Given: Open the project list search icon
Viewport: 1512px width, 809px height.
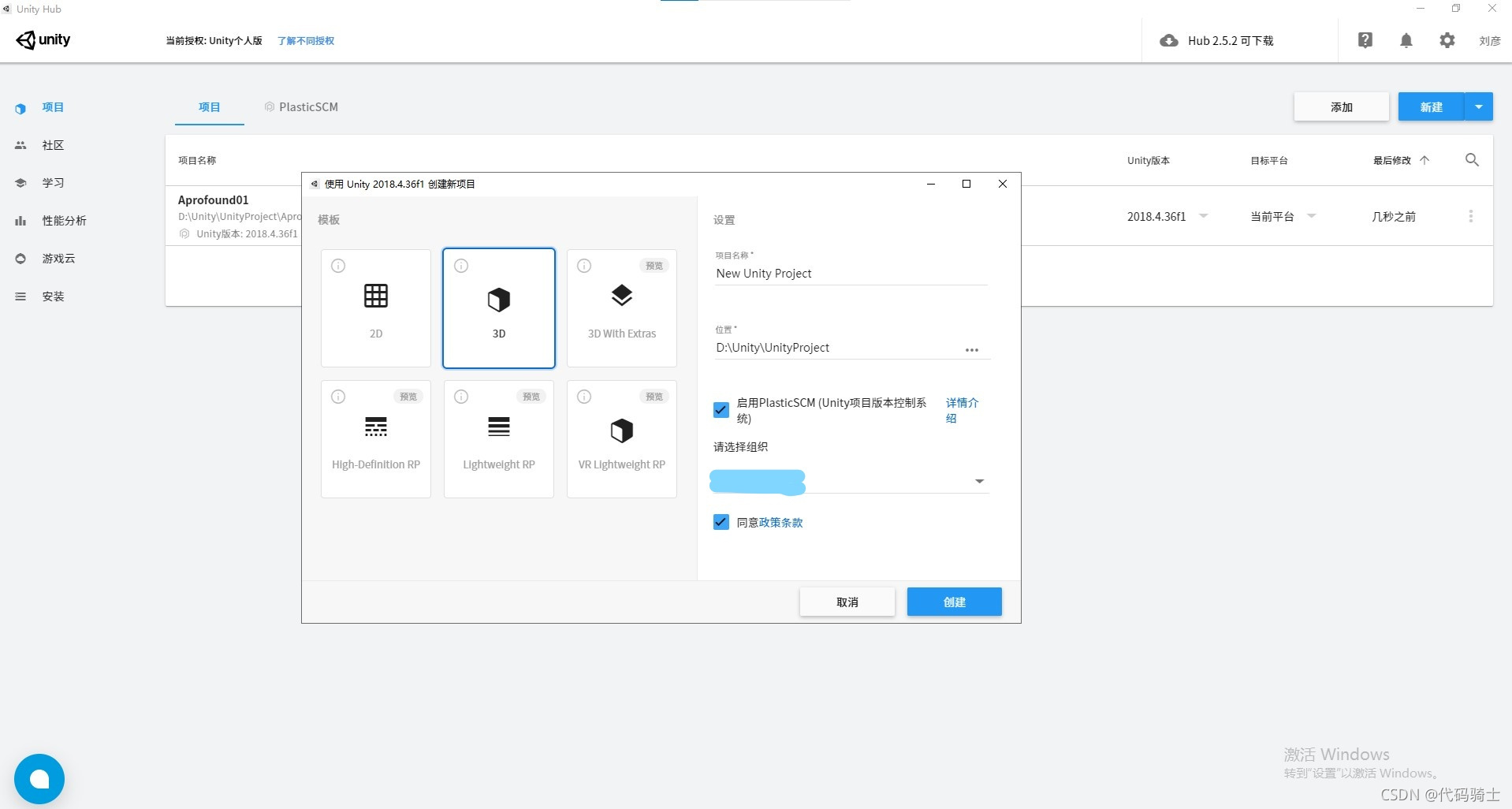Looking at the screenshot, I should (x=1472, y=160).
